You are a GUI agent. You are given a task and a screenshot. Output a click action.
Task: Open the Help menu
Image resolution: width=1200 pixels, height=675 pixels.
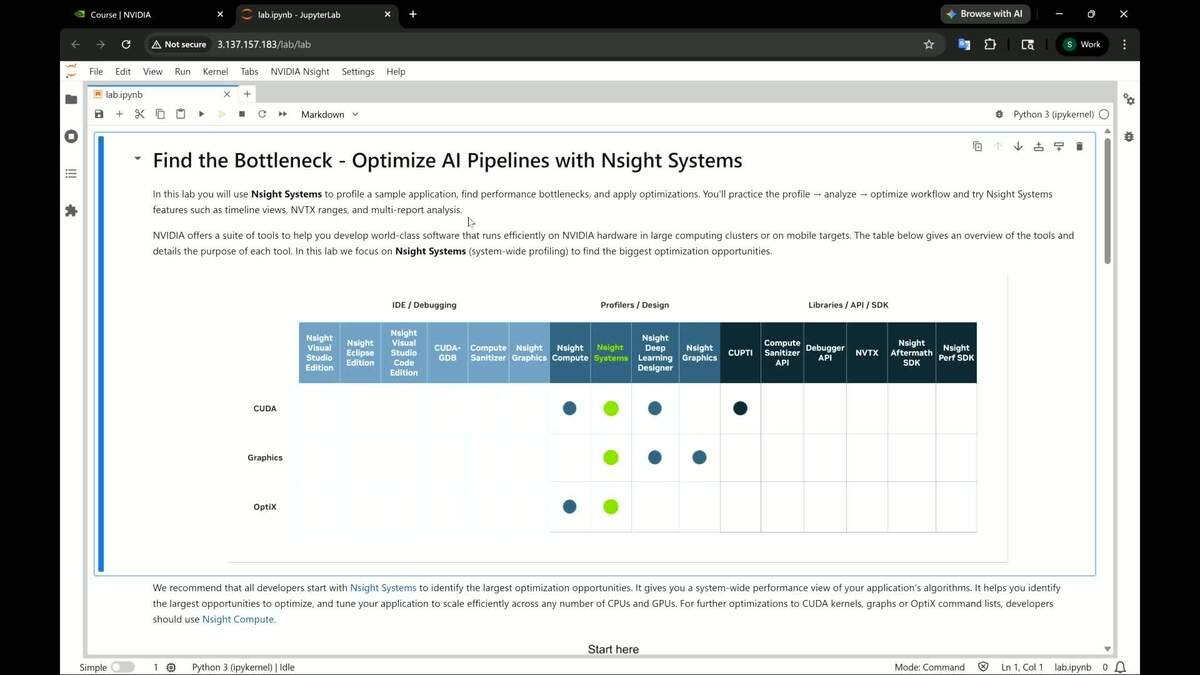396,72
